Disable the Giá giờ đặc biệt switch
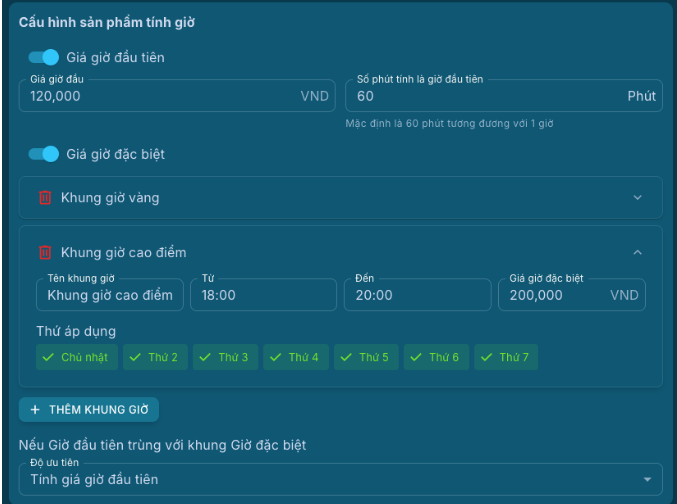The width and height of the screenshot is (677, 504). coord(44,154)
